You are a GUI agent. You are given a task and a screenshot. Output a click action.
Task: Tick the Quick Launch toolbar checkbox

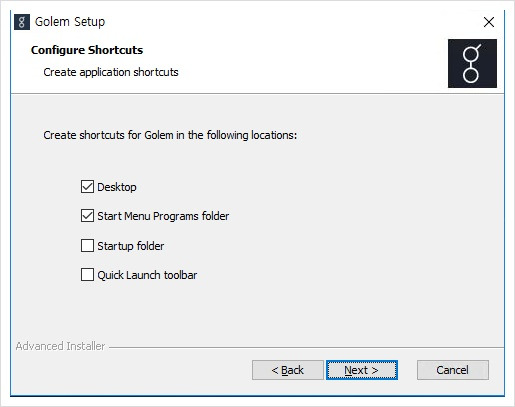click(x=87, y=275)
